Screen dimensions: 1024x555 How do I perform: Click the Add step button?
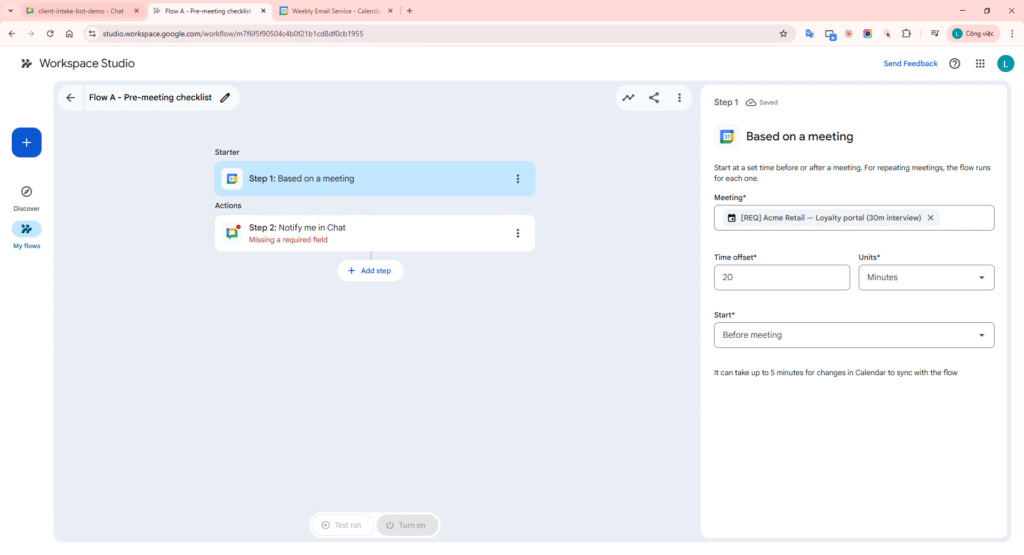coord(370,271)
